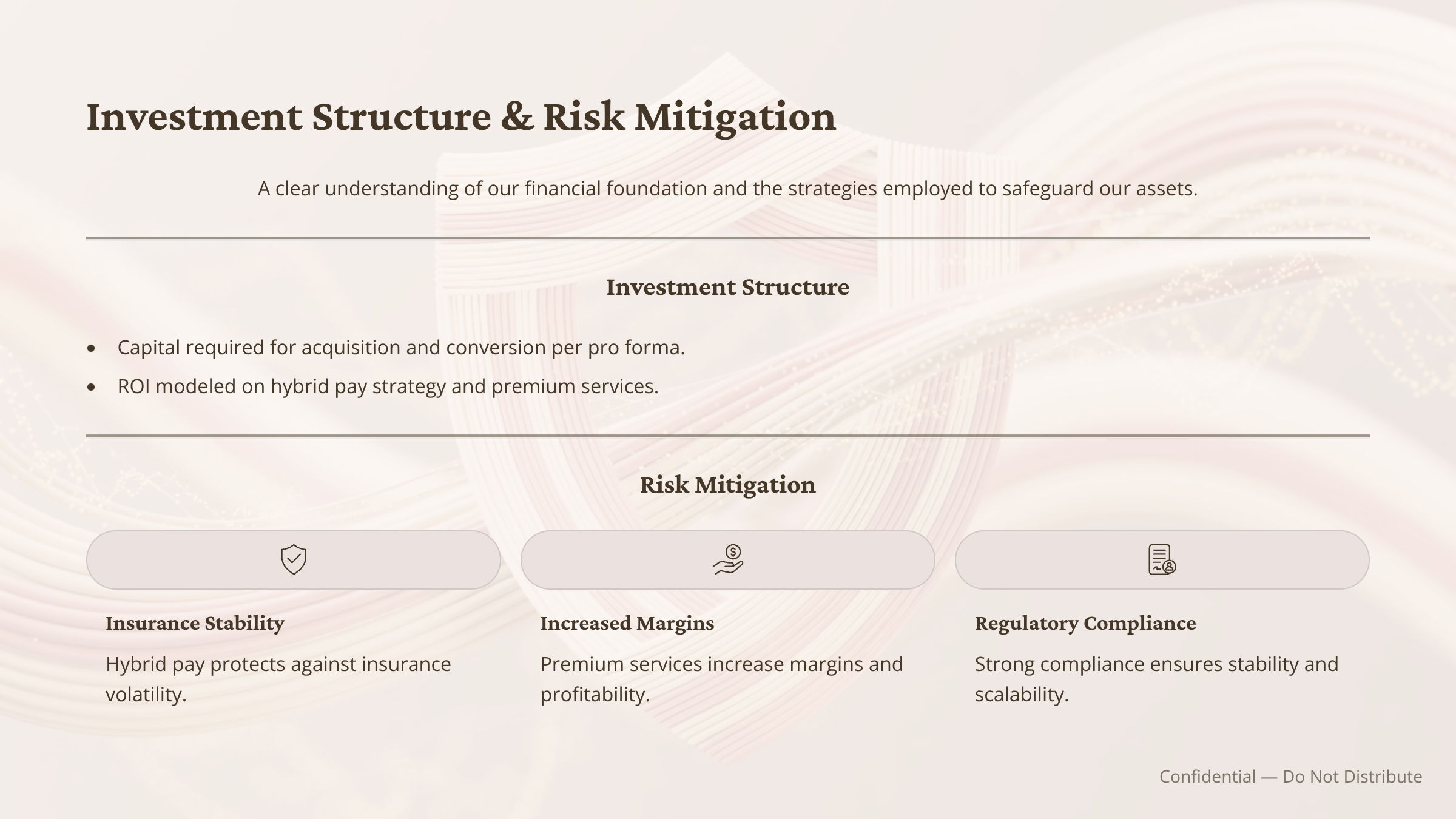Select the 'Premium services increase margins' description
Screen dimensions: 1456x819
coord(721,679)
